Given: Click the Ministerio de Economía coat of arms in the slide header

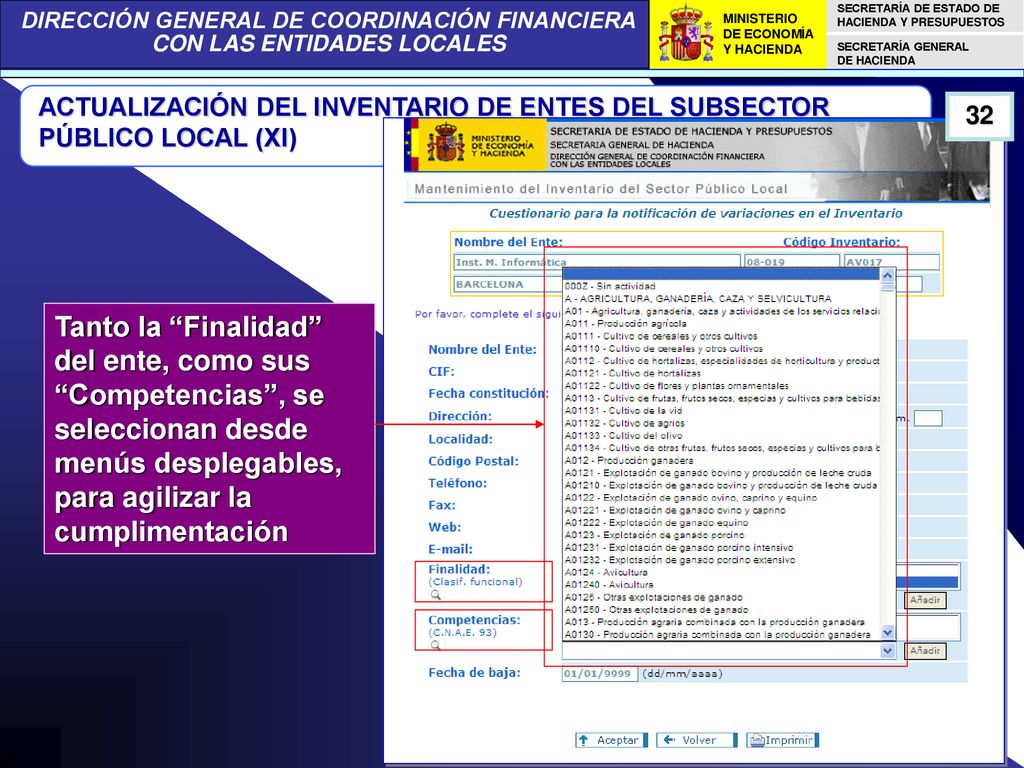Looking at the screenshot, I should click(686, 34).
